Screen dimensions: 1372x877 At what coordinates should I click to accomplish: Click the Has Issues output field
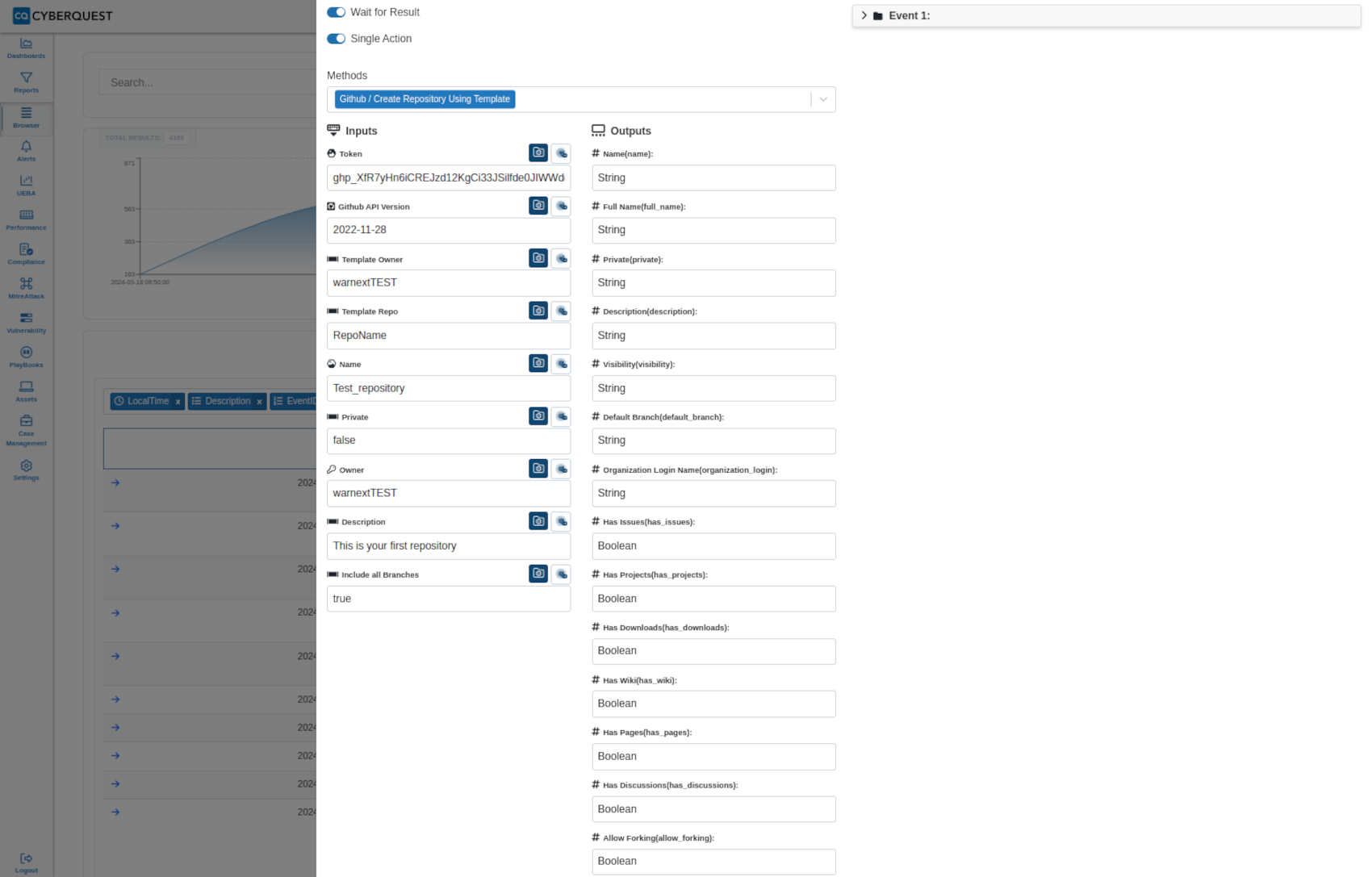click(x=713, y=546)
